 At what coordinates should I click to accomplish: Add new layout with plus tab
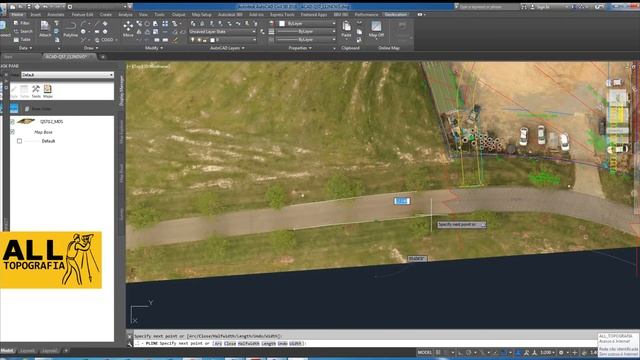click(66, 351)
